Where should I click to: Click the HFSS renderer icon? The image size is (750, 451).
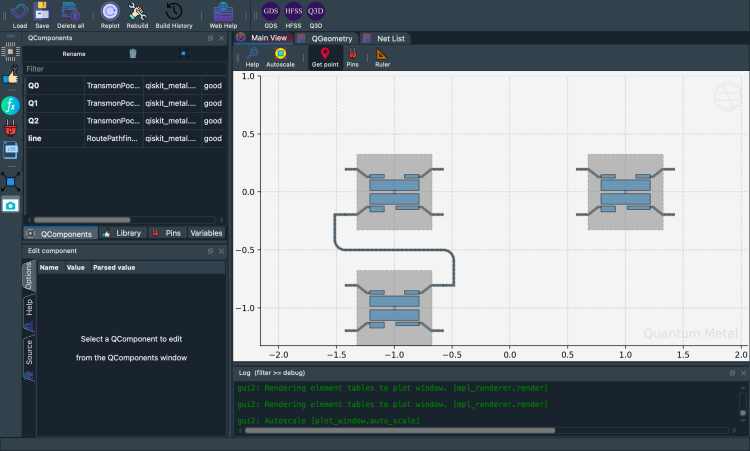293,15
